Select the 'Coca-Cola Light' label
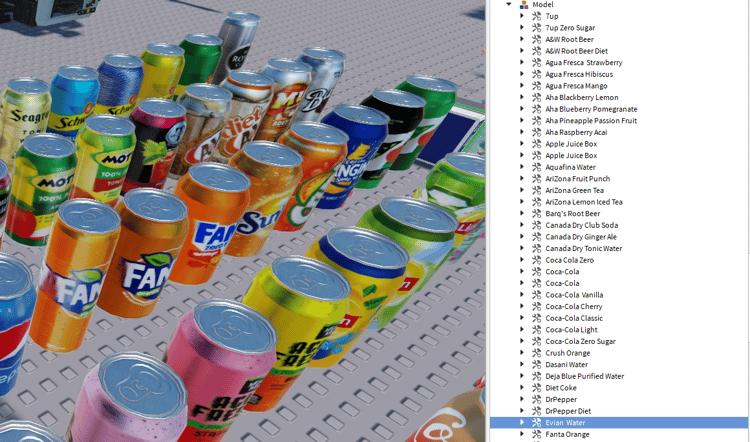 (x=572, y=330)
